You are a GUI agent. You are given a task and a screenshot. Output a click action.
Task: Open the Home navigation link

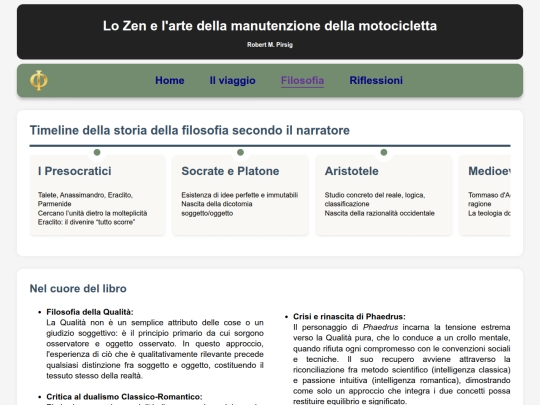(169, 80)
